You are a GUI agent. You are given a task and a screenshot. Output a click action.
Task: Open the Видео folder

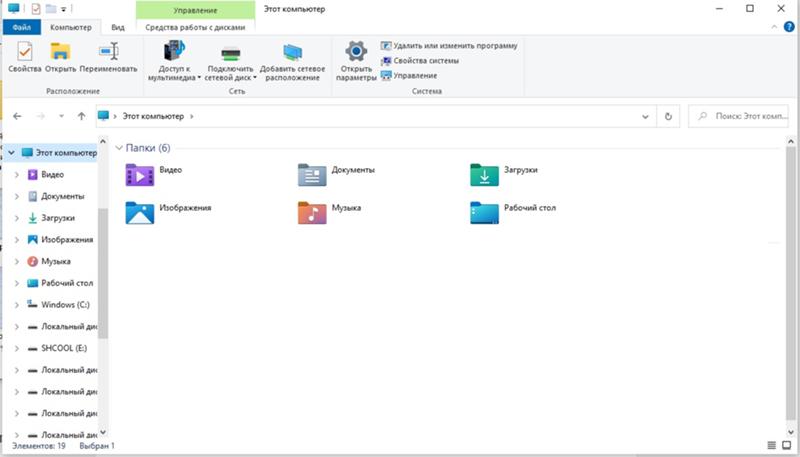click(139, 175)
